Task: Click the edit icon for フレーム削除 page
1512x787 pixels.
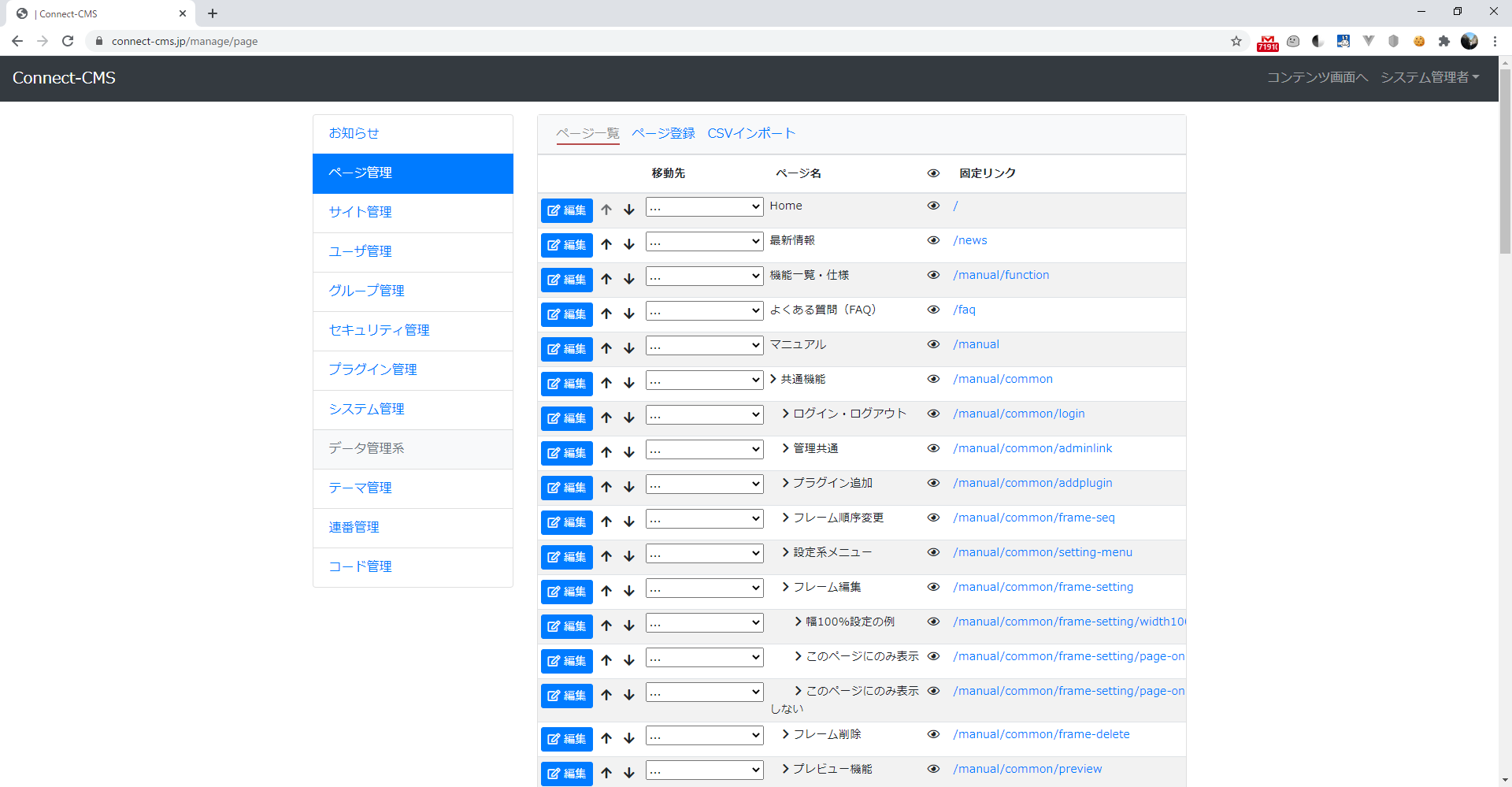Action: [566, 739]
